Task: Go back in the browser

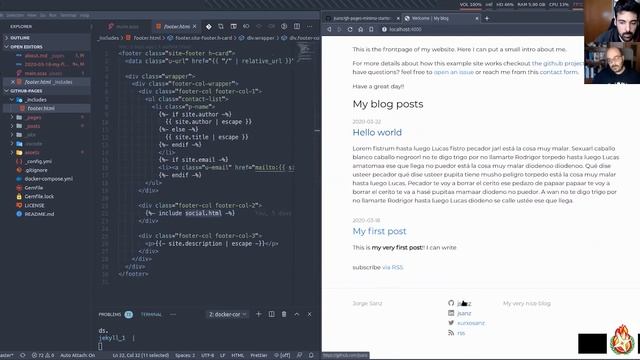Action: pos(329,29)
